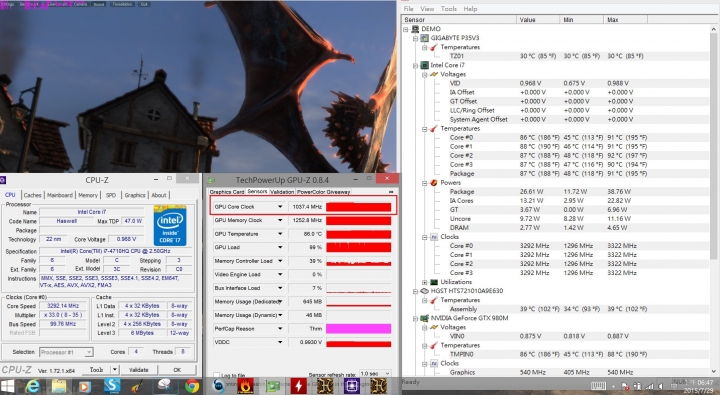Open the Help menu in HWMonitor
The height and width of the screenshot is (395, 720).
[470, 9]
